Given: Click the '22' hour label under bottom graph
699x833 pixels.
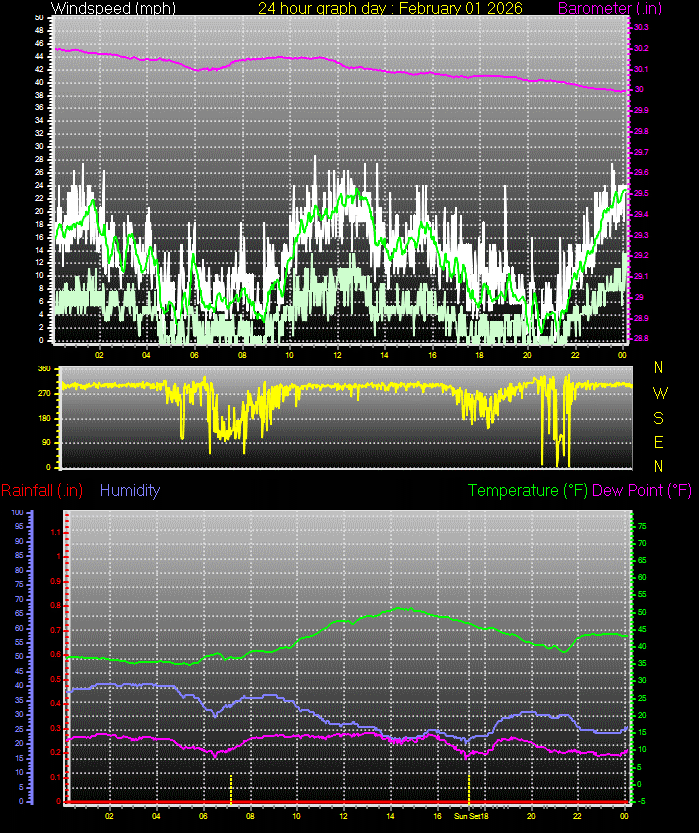Looking at the screenshot, I should tap(577, 816).
